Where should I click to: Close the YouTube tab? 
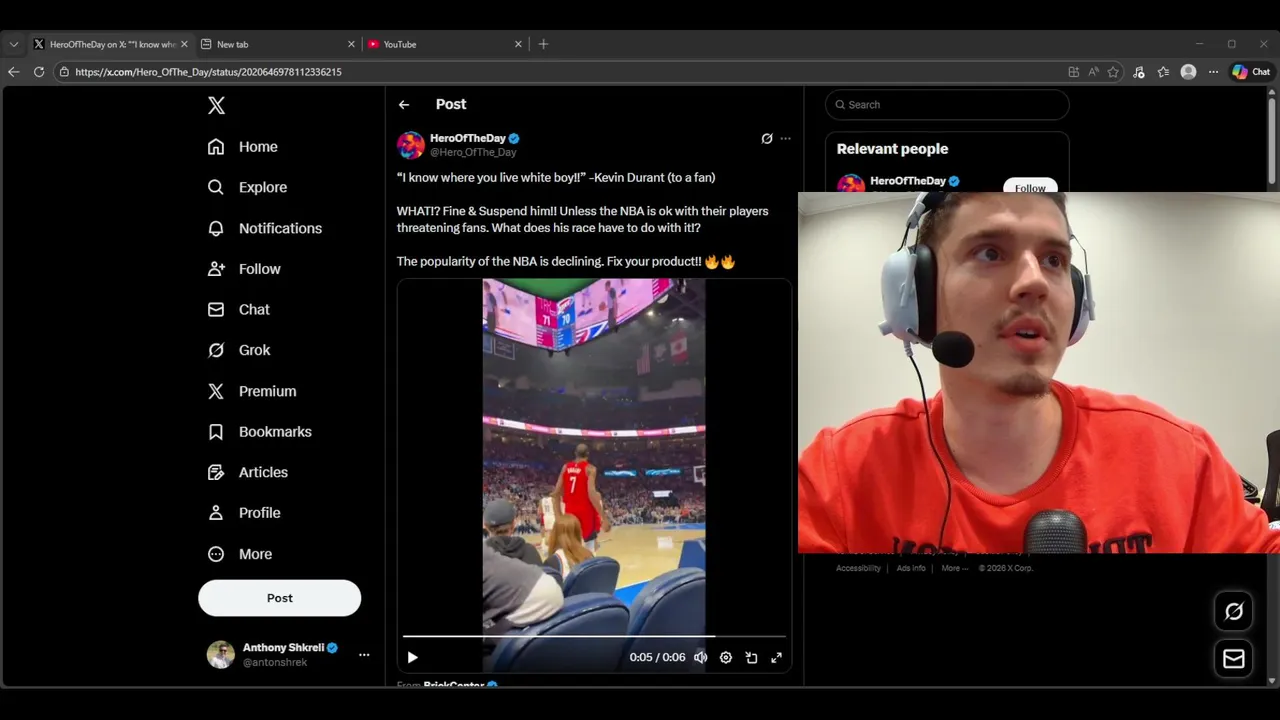pyautogui.click(x=518, y=44)
